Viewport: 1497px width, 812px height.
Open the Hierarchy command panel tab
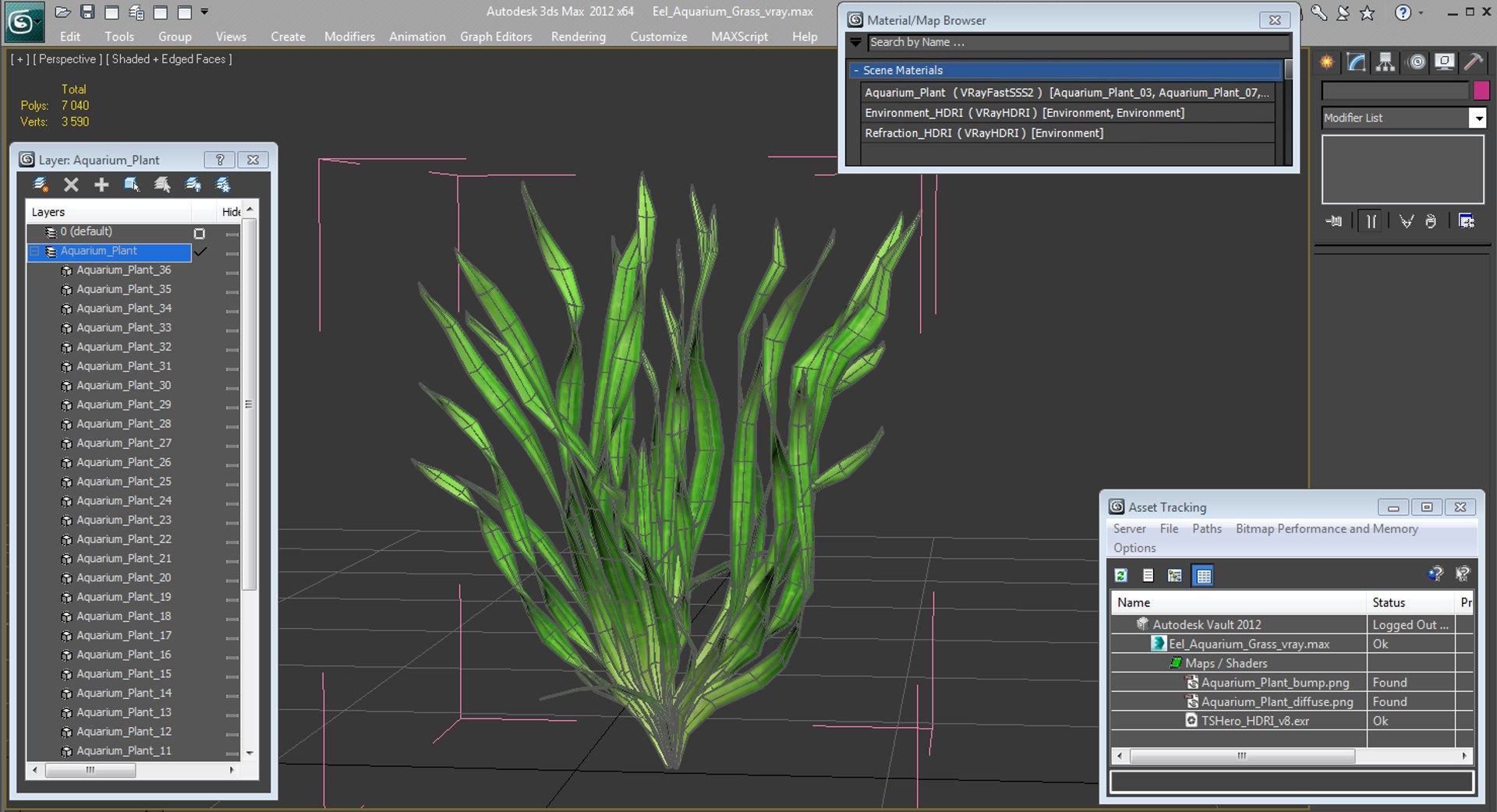1386,62
